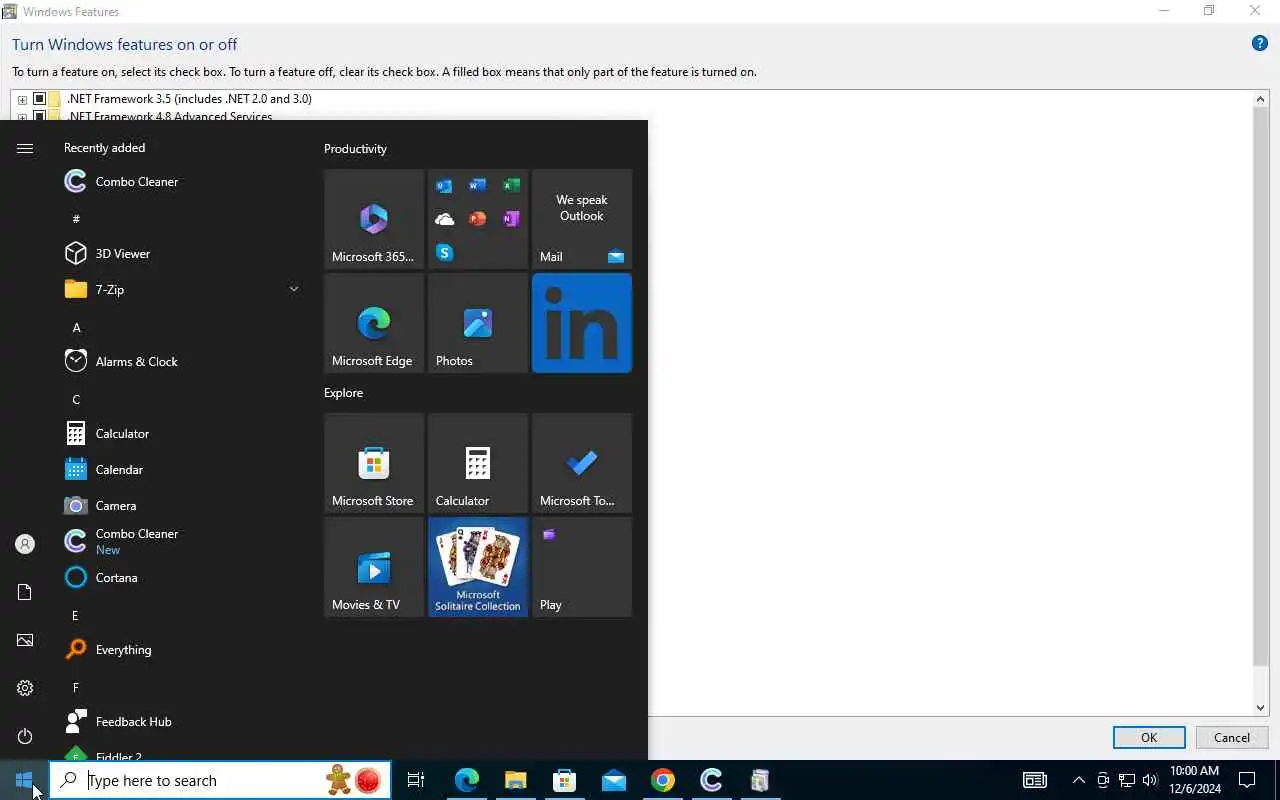Image resolution: width=1280 pixels, height=800 pixels.
Task: Open the Photos tile
Action: 478,323
